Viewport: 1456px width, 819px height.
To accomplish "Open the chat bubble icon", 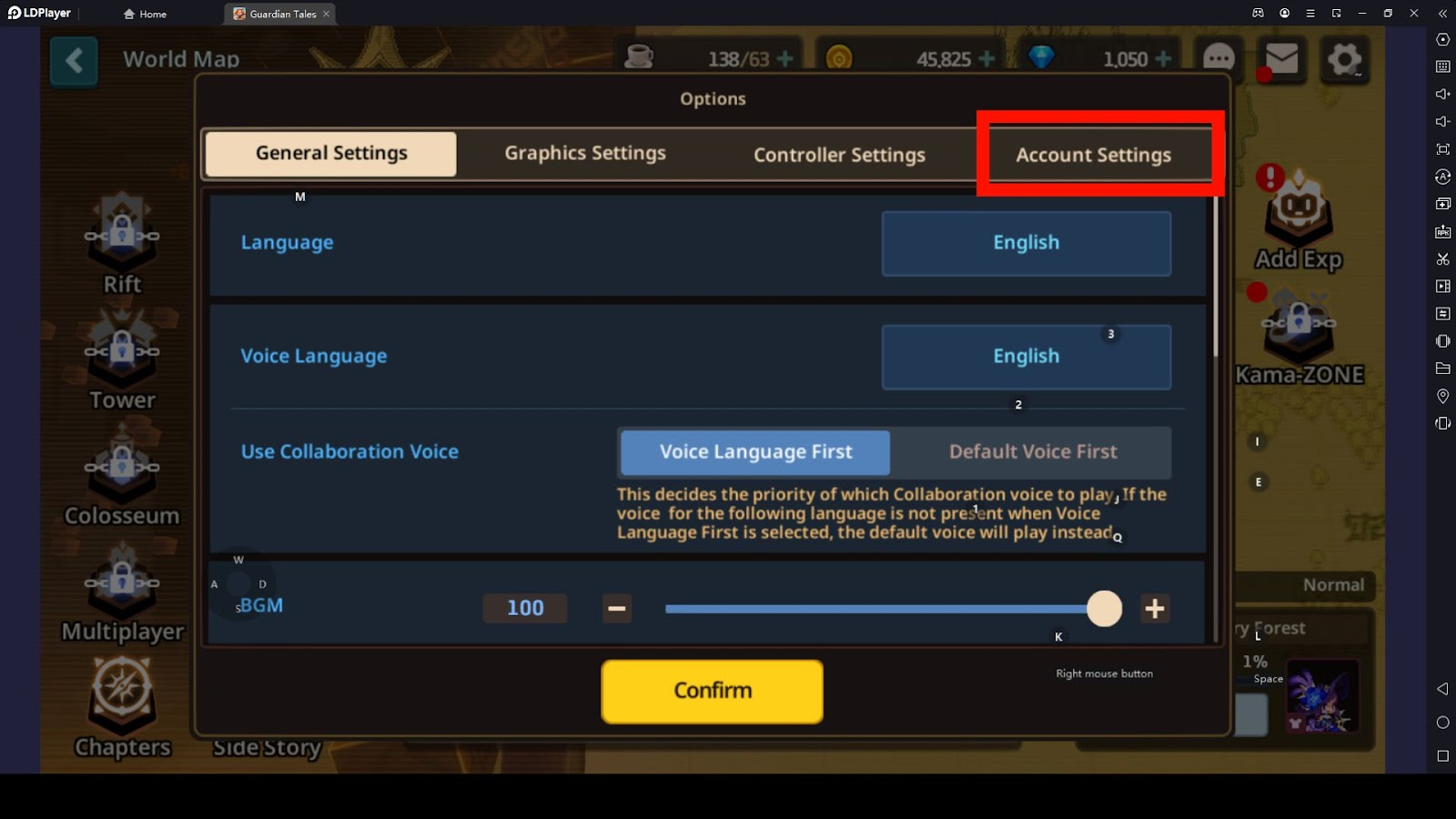I will (1218, 59).
